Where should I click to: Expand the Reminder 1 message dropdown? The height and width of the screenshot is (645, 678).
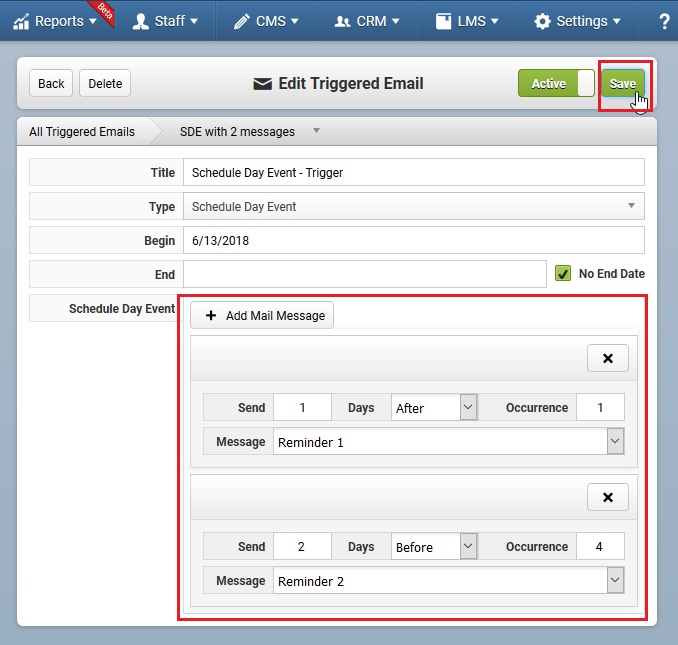pos(448,441)
